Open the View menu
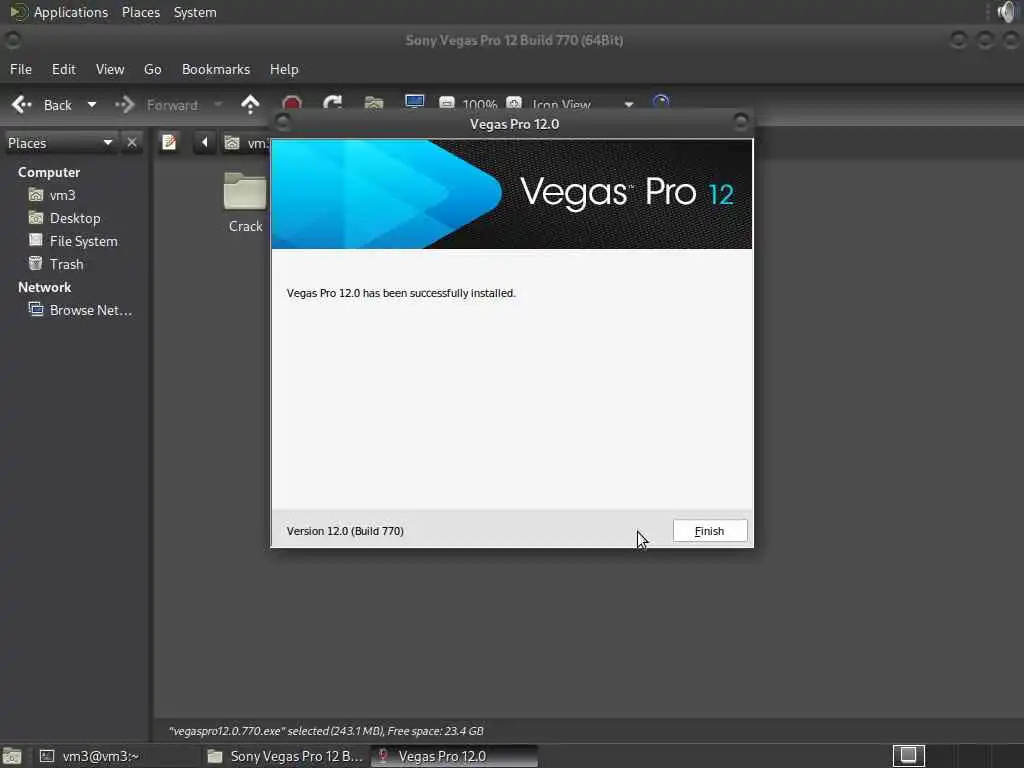Screen dimensions: 1024x768 110,69
